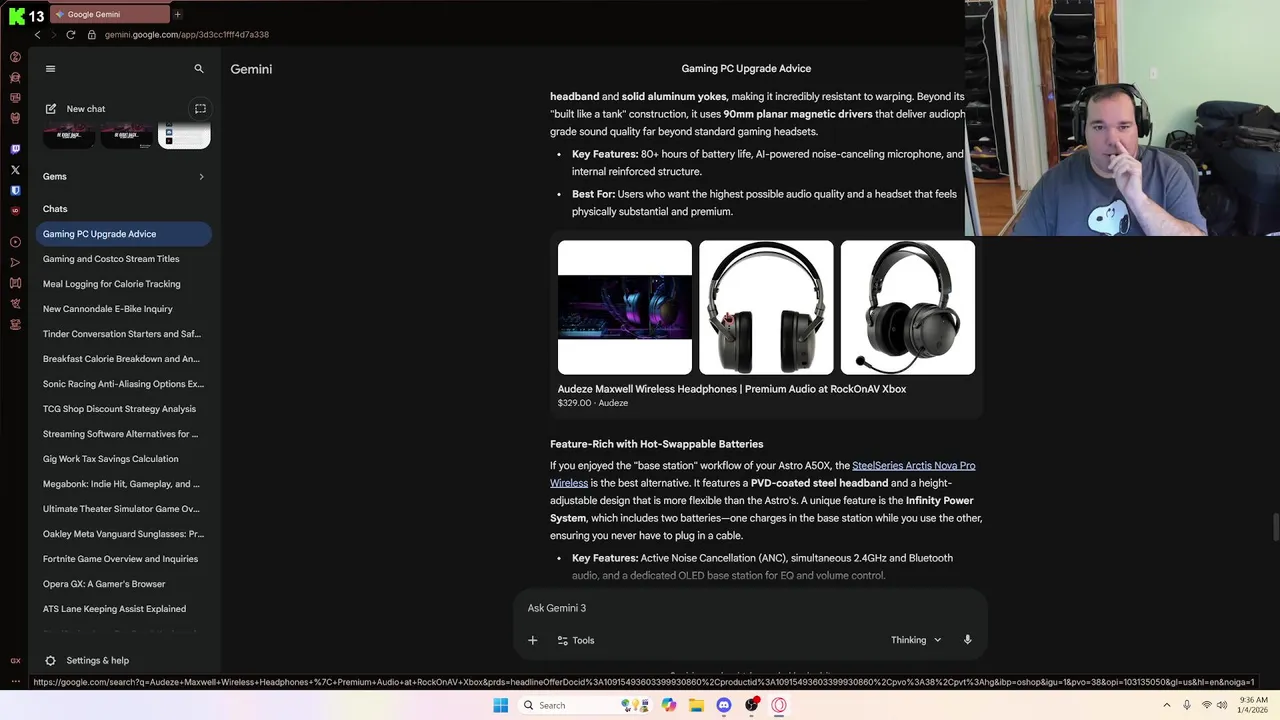1280x720 pixels.
Task: Click the system tray microphone icon
Action: click(x=1187, y=705)
